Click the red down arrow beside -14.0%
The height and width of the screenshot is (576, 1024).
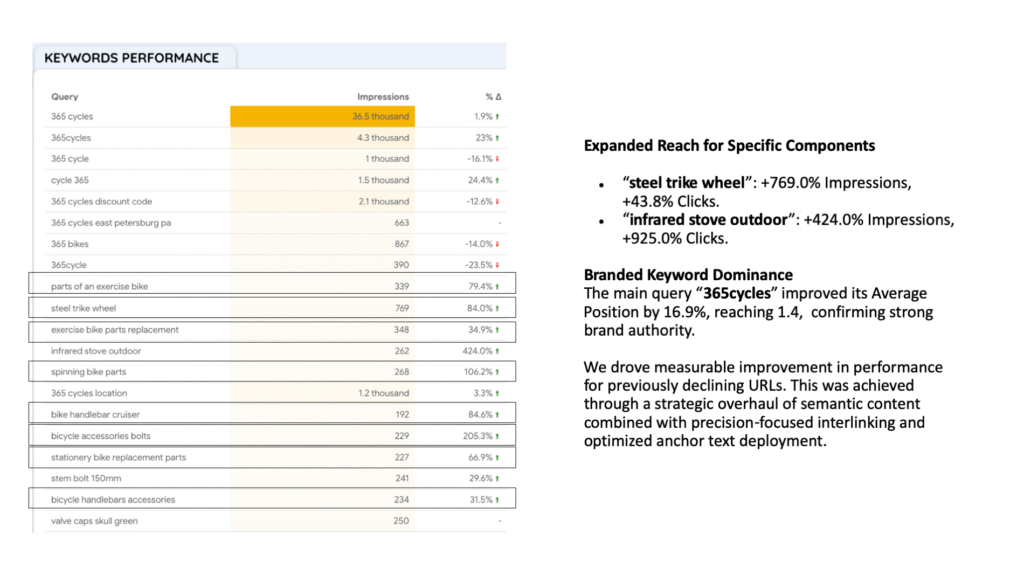tap(499, 244)
